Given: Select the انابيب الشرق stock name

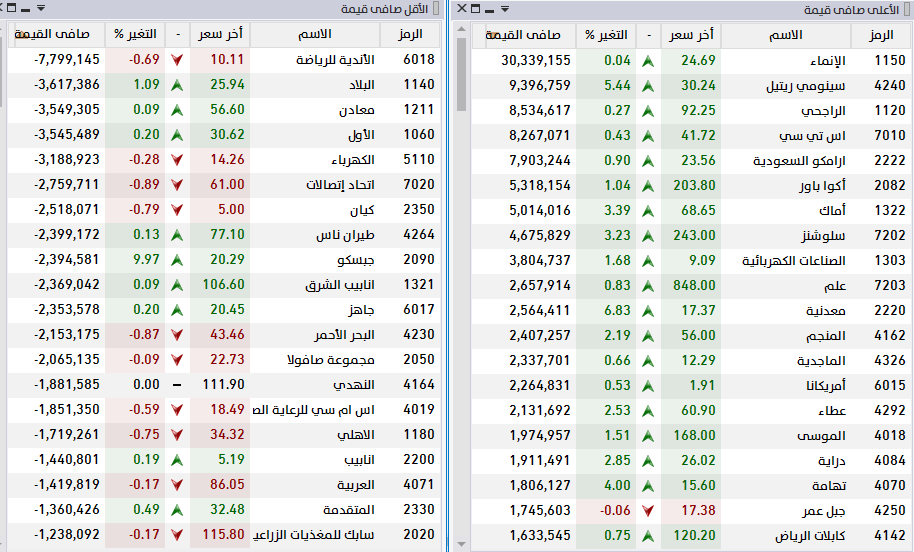Looking at the screenshot, I should pos(340,285).
